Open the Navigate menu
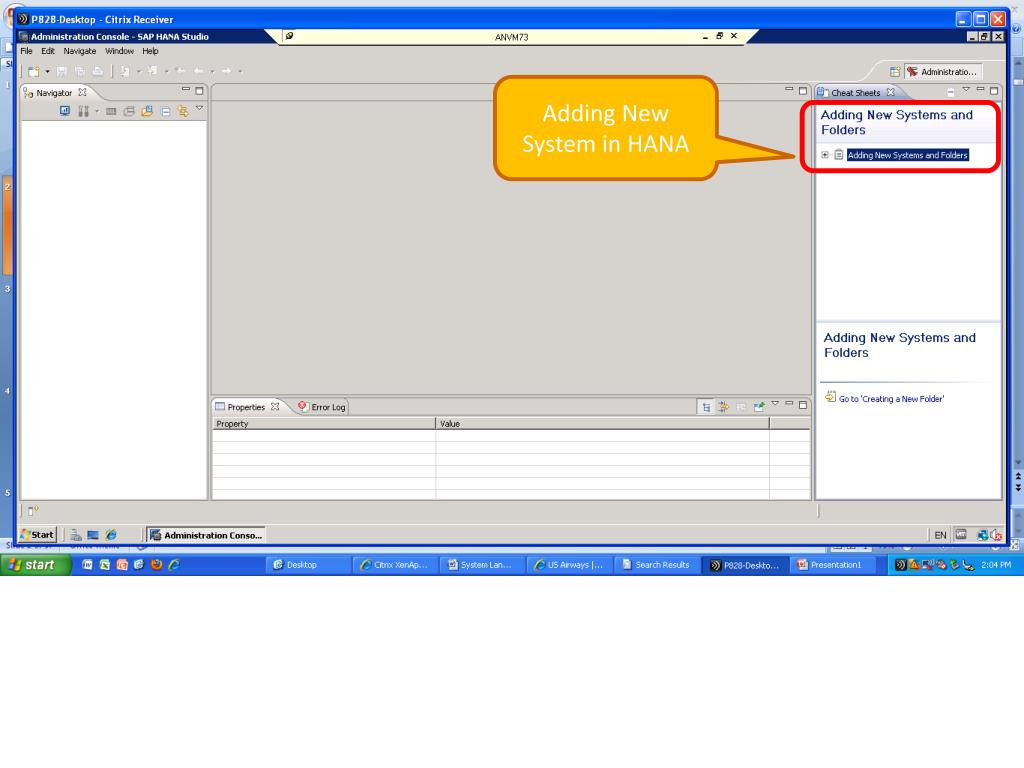1024x768 pixels. tap(80, 51)
